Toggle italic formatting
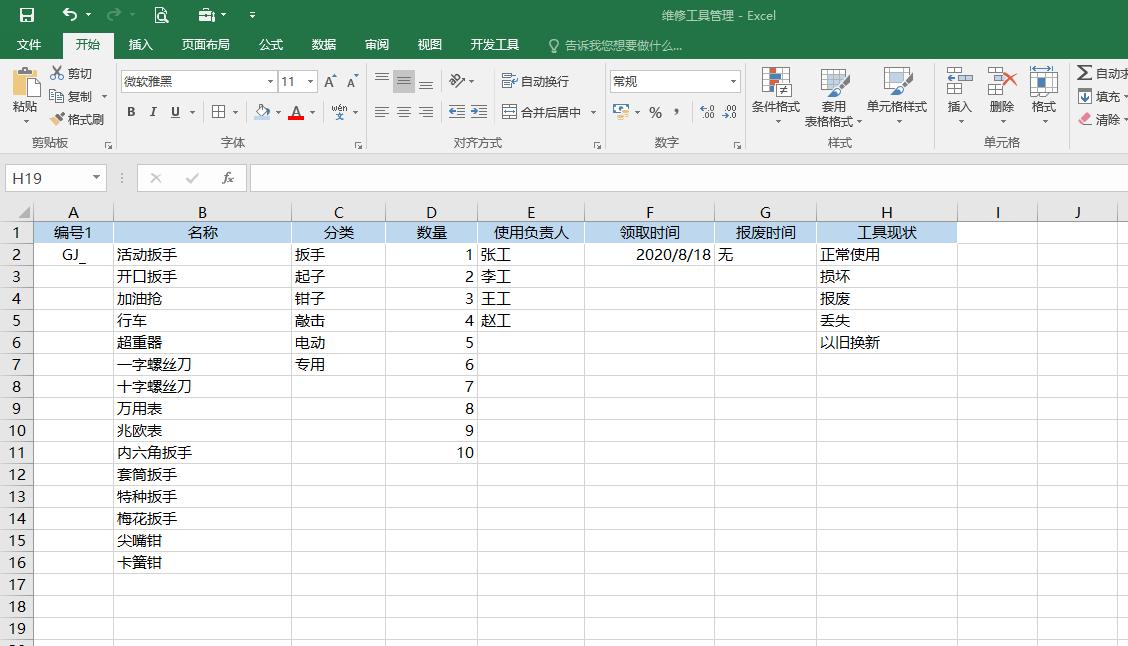This screenshot has height=646, width=1128. pos(152,112)
